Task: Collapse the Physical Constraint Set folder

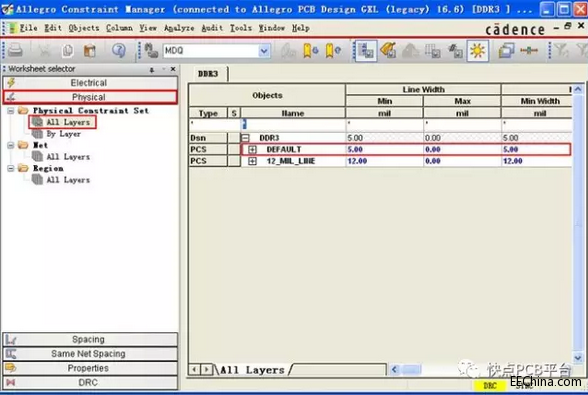Action: pos(11,111)
